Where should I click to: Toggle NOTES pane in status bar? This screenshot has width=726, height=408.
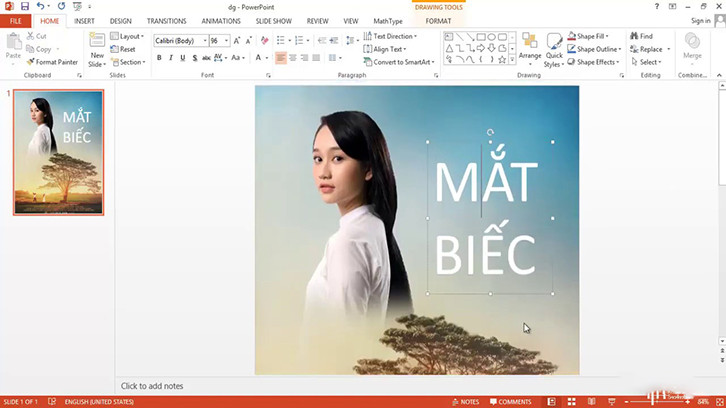pyautogui.click(x=465, y=402)
